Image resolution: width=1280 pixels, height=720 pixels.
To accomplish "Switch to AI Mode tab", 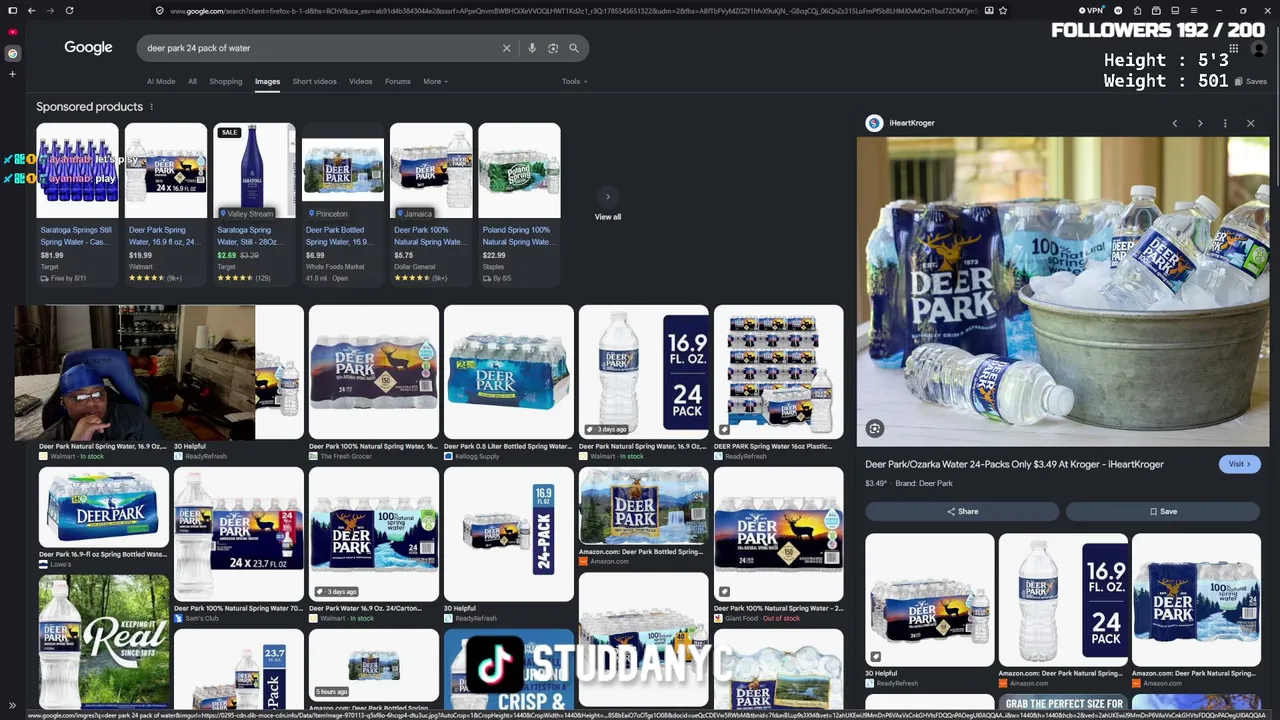I will (161, 82).
